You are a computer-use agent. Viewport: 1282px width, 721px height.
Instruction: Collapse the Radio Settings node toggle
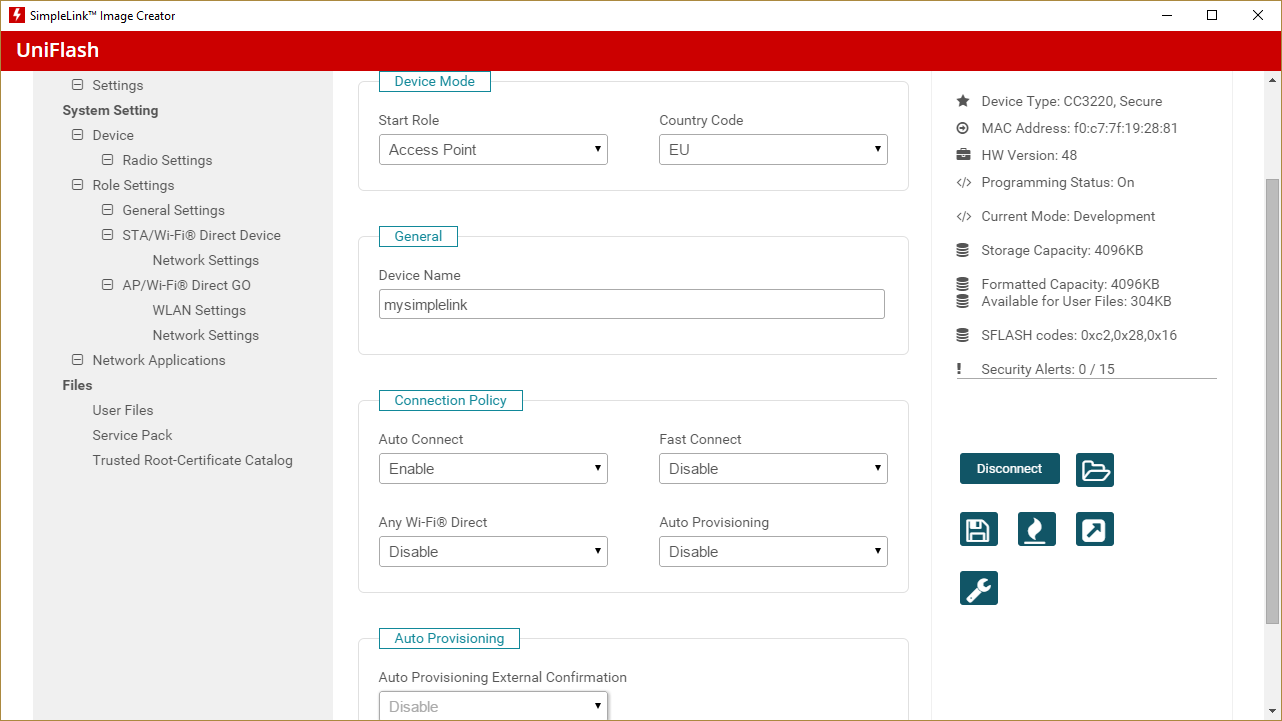[x=107, y=160]
